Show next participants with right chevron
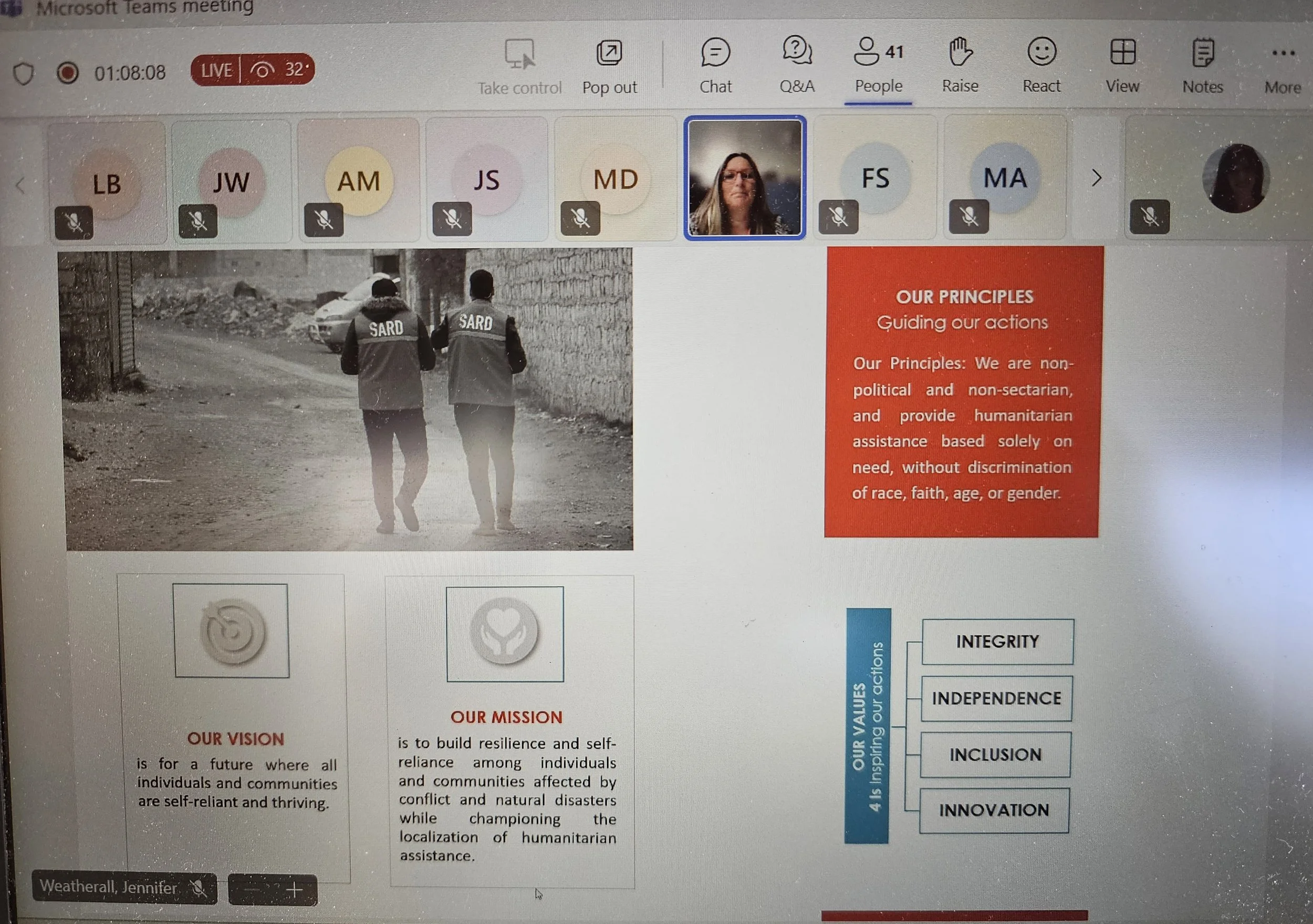The width and height of the screenshot is (1313, 924). pos(1096,178)
